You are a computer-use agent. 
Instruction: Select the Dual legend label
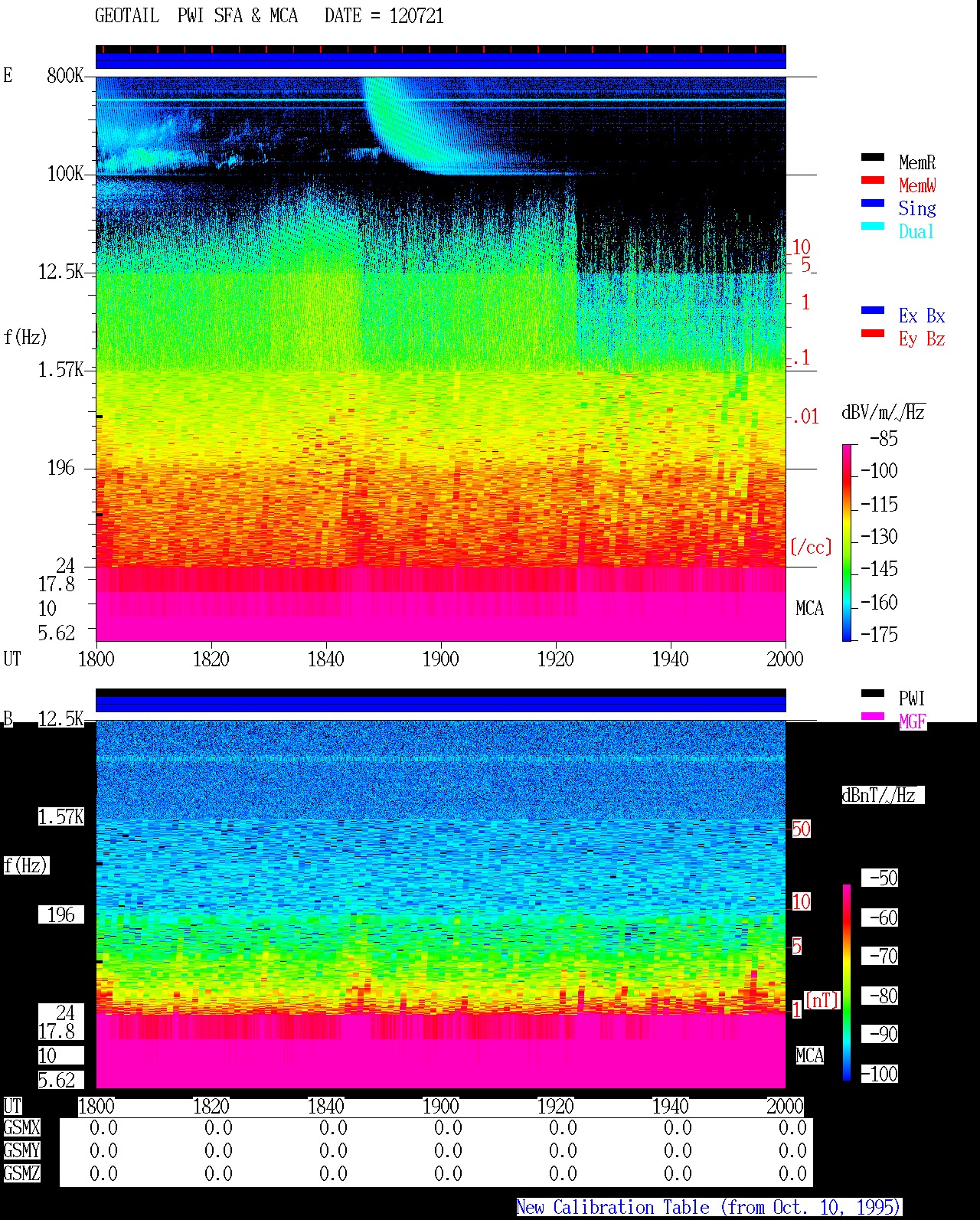click(916, 231)
